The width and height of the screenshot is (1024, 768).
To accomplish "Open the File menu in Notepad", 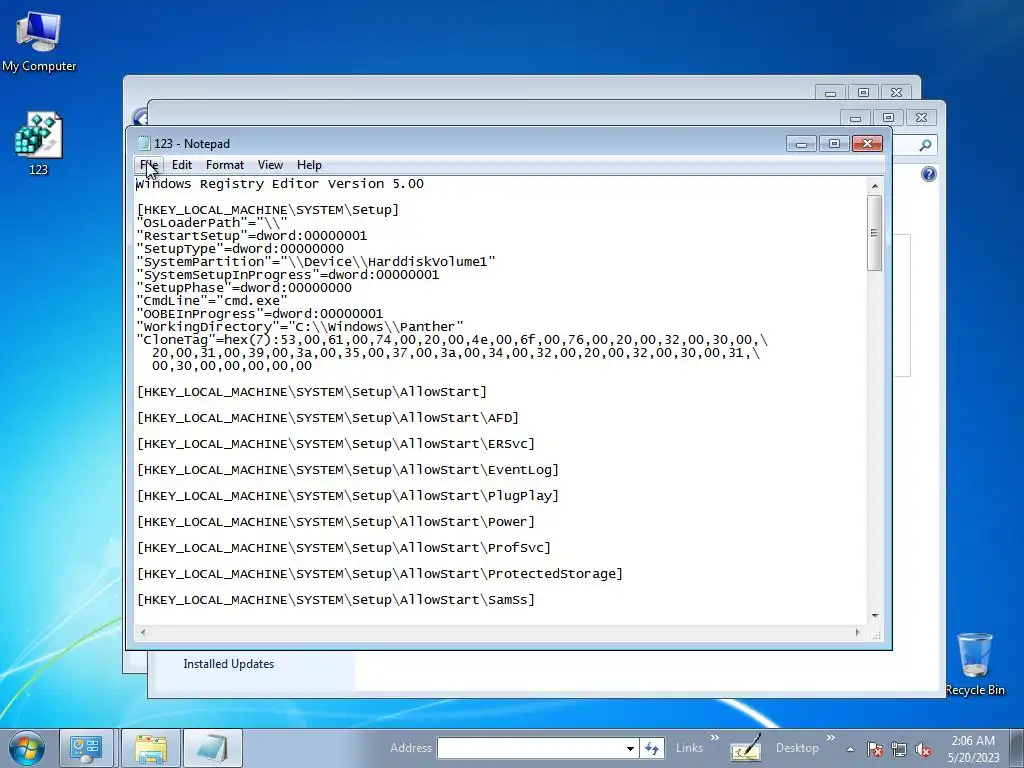I will pos(148,165).
